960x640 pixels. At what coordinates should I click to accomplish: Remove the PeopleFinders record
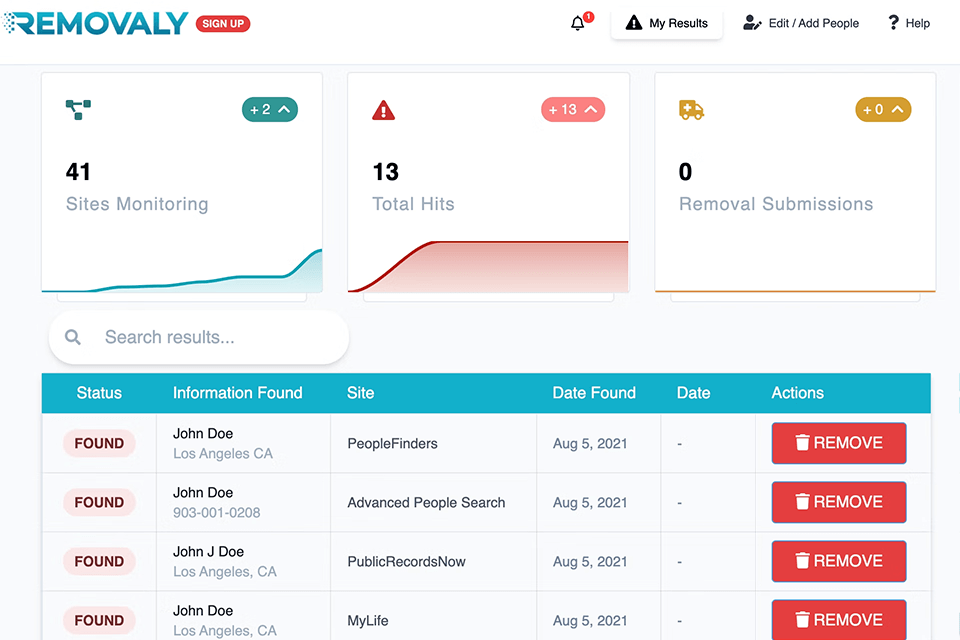point(839,443)
